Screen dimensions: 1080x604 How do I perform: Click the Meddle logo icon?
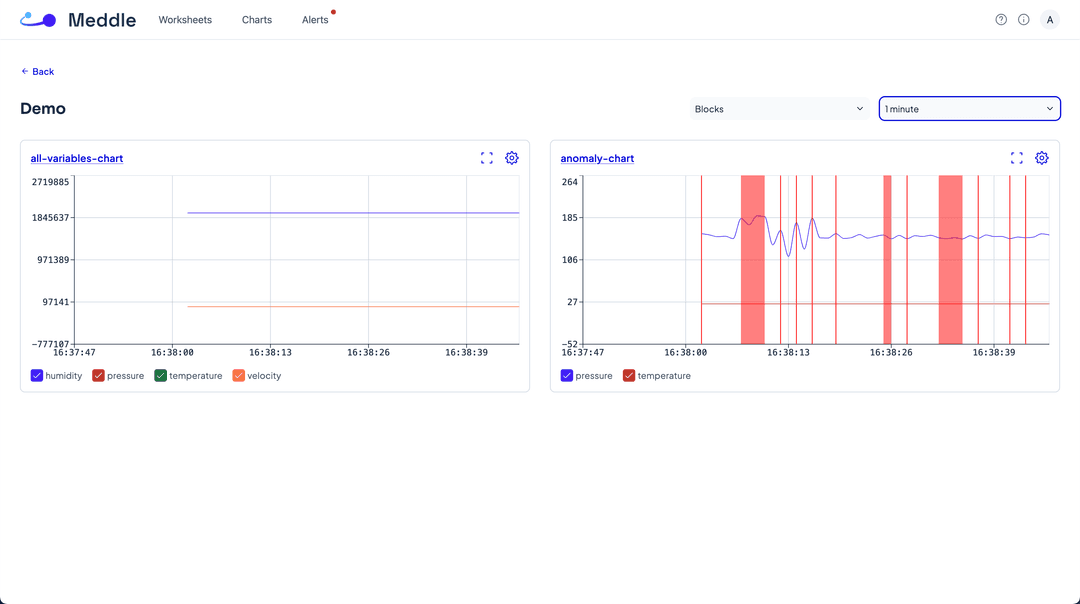[38, 19]
